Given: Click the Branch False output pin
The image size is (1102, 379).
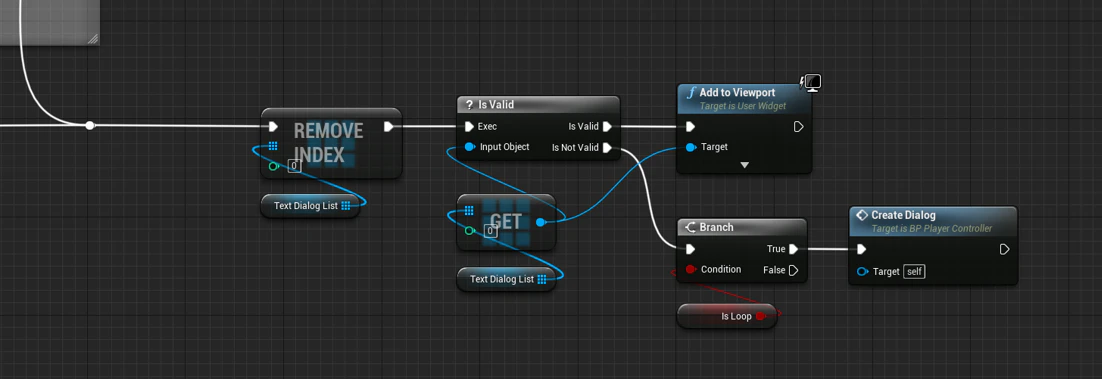Looking at the screenshot, I should (793, 270).
